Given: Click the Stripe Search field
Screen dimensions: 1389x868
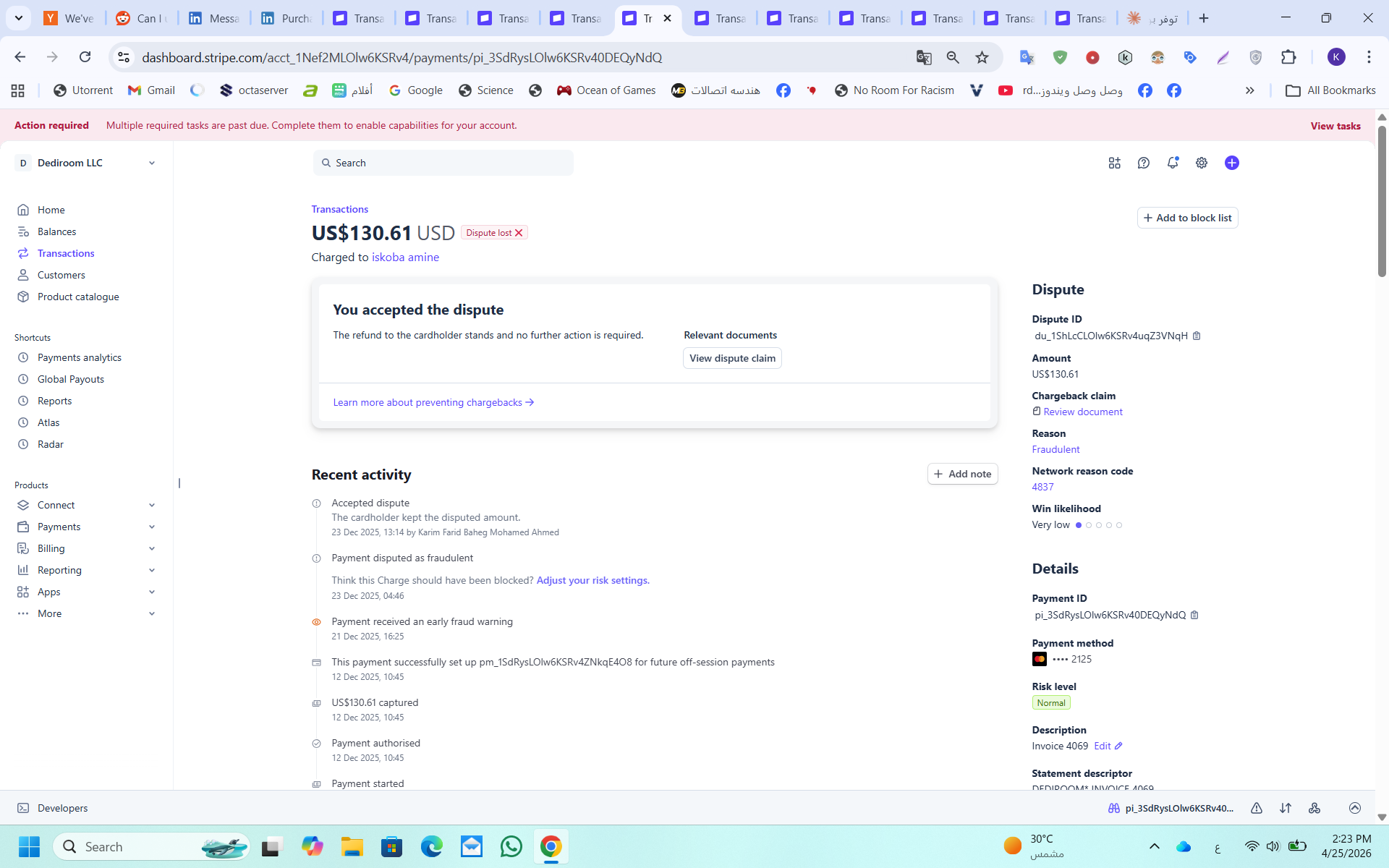Looking at the screenshot, I should (x=443, y=163).
